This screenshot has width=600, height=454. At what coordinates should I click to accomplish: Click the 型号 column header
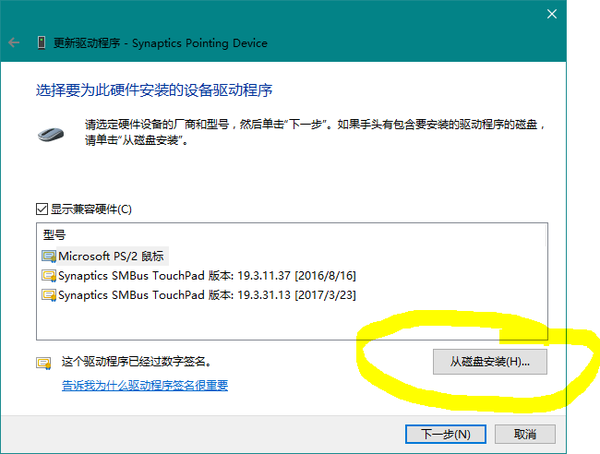pyautogui.click(x=54, y=235)
